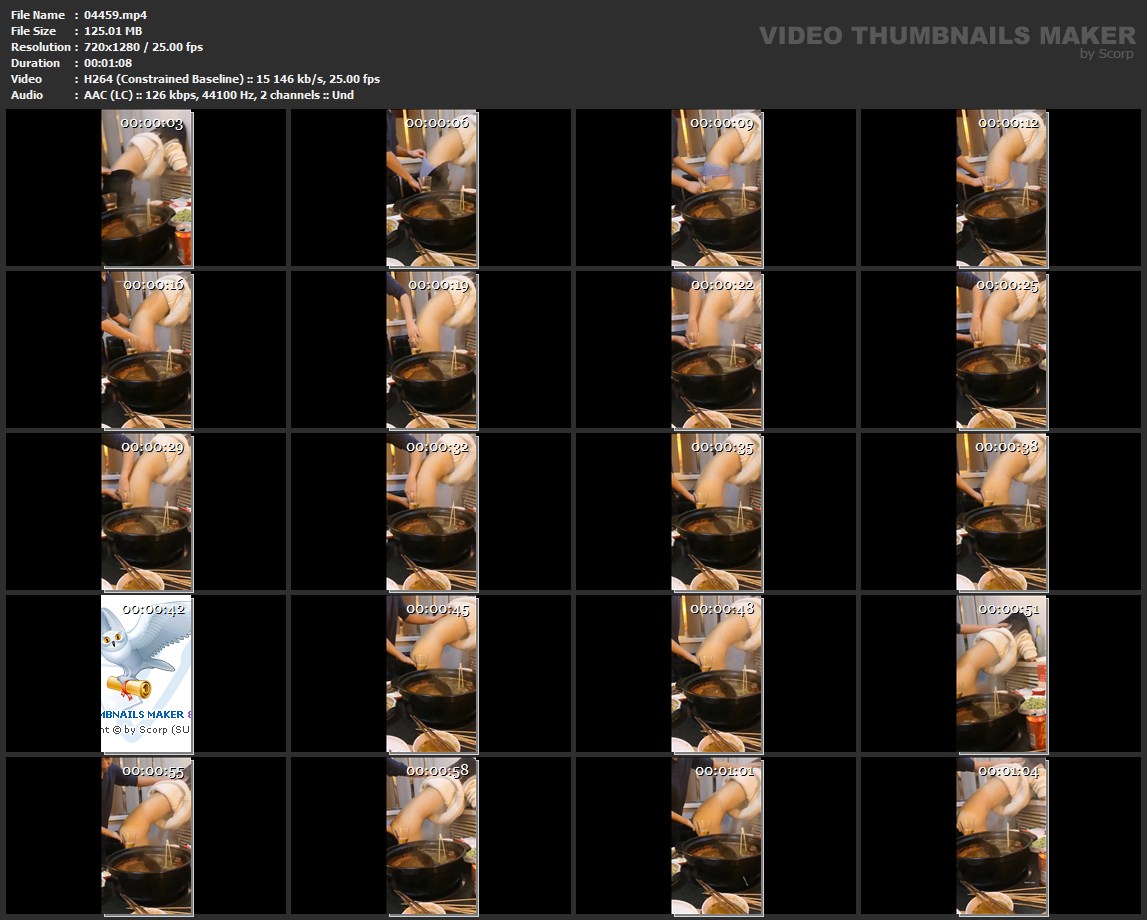
Task: Click the resolution value 720x1280 / 25.00 fps
Action: tap(143, 47)
